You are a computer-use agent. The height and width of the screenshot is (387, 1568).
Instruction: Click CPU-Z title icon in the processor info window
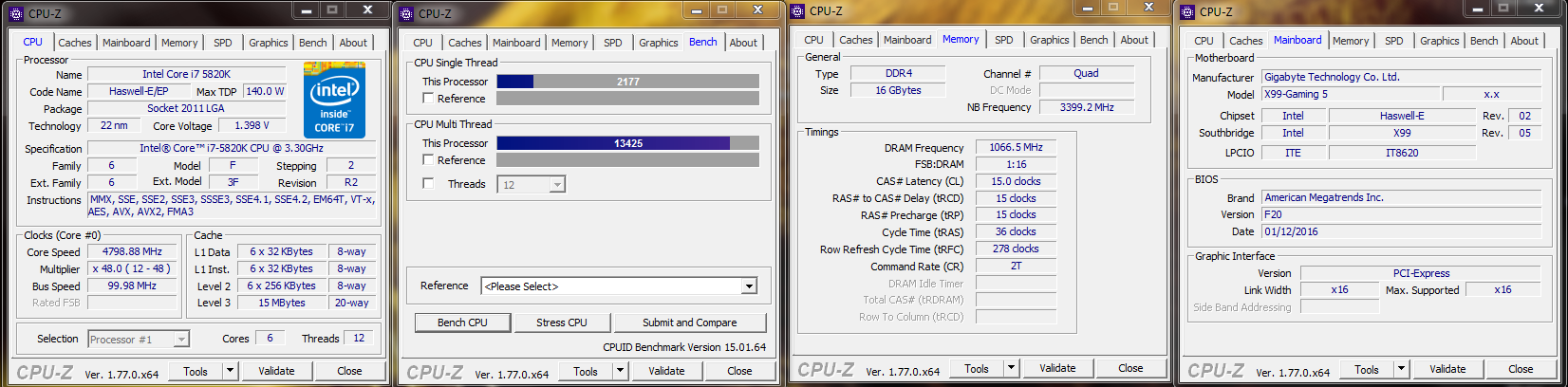(16, 13)
